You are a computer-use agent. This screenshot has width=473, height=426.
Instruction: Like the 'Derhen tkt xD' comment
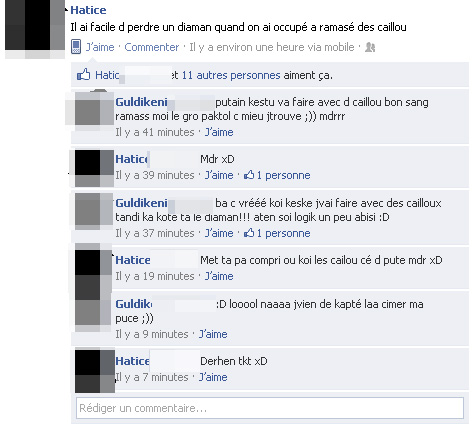[213, 377]
